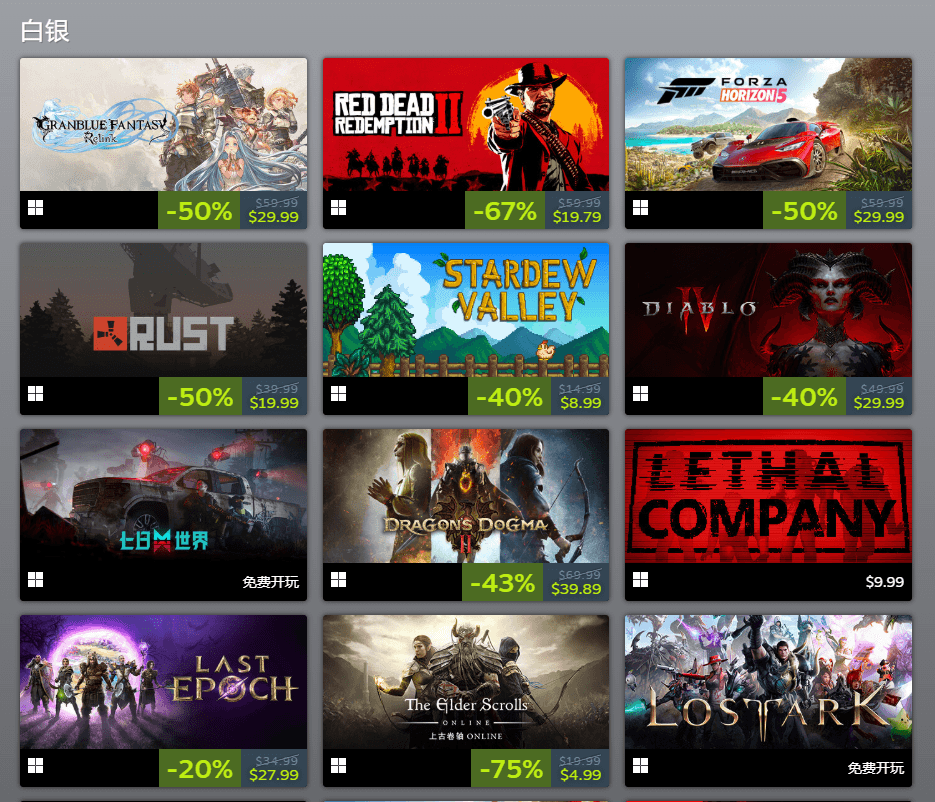Click Diablo IV $29.99 sale price

[879, 403]
